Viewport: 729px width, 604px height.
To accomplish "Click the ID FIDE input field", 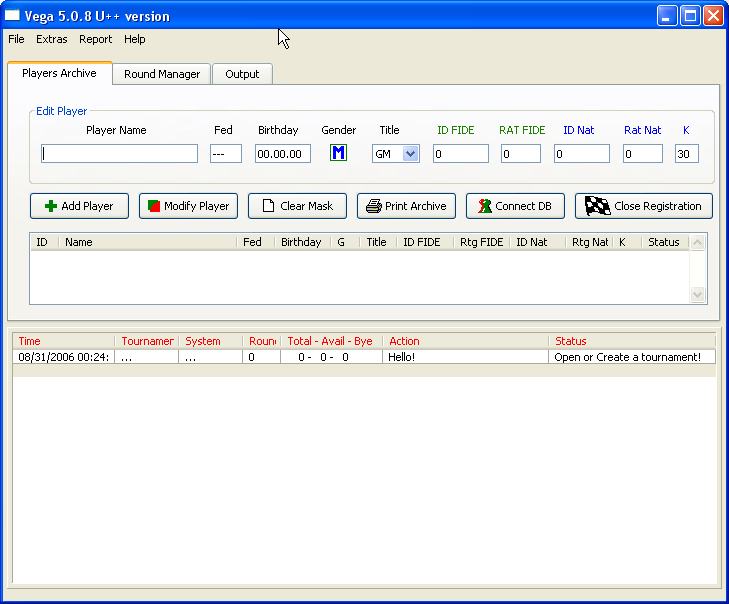I will pyautogui.click(x=460, y=154).
